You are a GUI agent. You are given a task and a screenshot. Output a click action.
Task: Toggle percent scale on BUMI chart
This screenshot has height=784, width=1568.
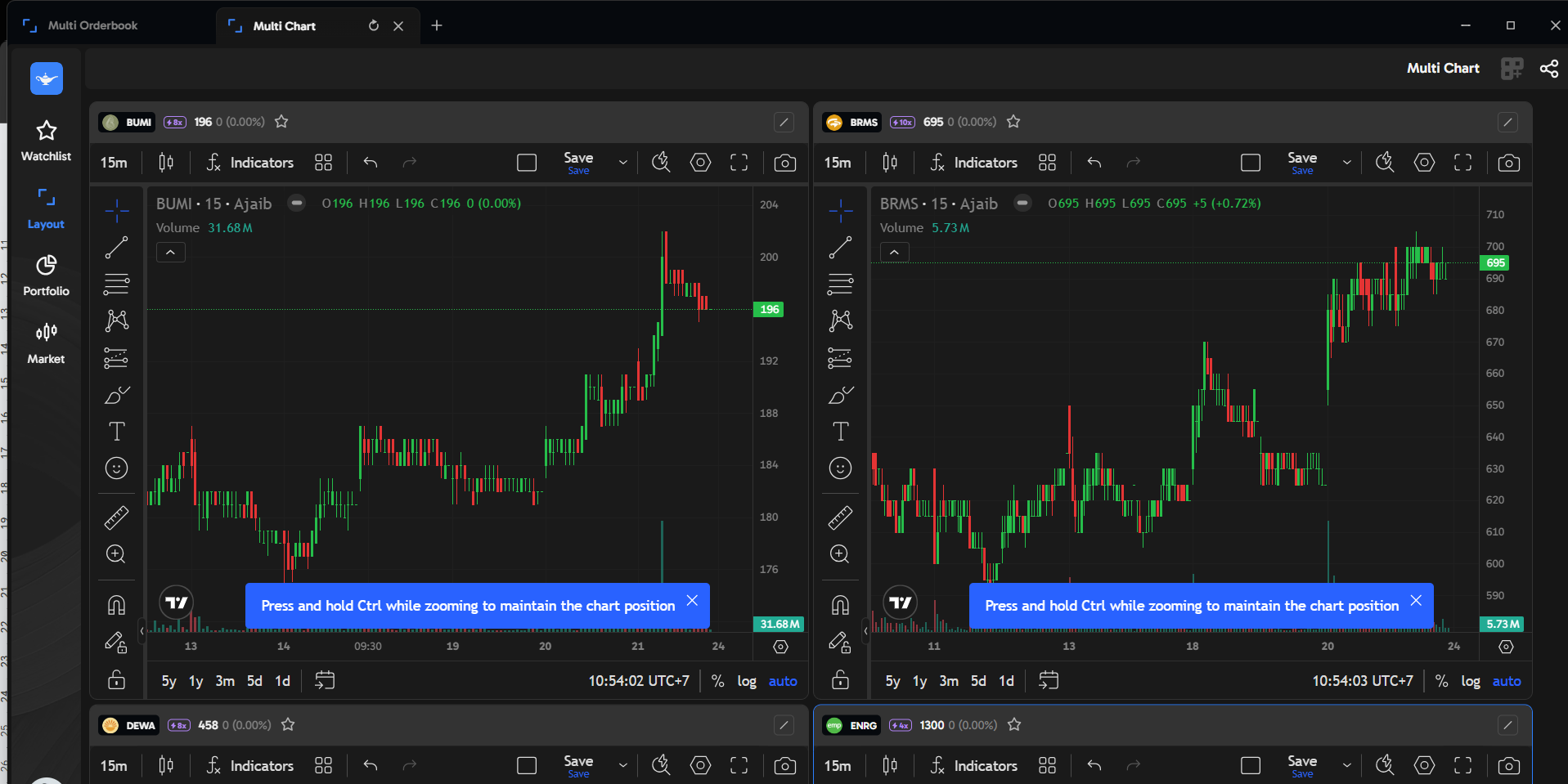coord(717,681)
